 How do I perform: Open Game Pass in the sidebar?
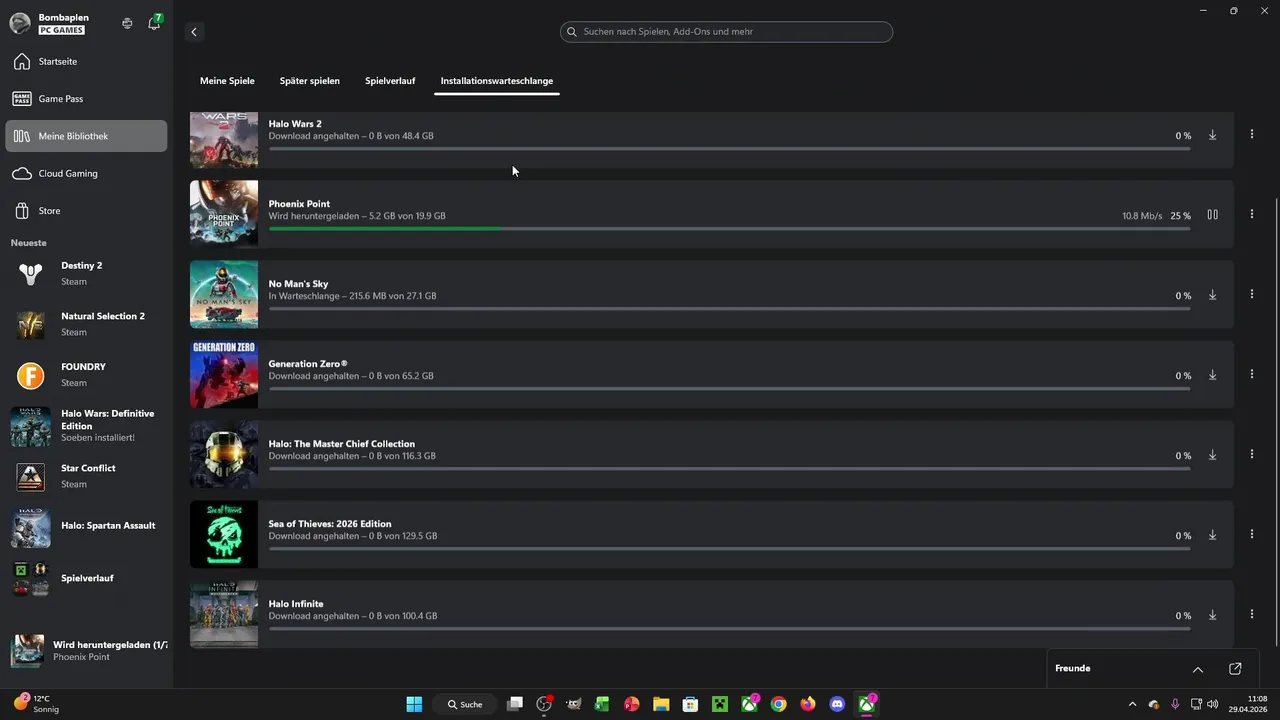coord(86,99)
